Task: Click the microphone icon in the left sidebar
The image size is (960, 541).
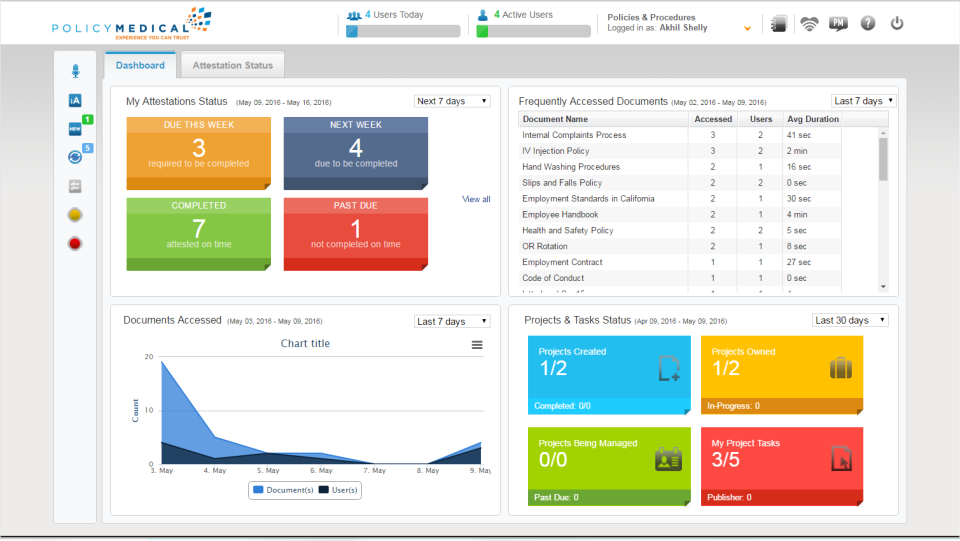Action: click(x=75, y=71)
